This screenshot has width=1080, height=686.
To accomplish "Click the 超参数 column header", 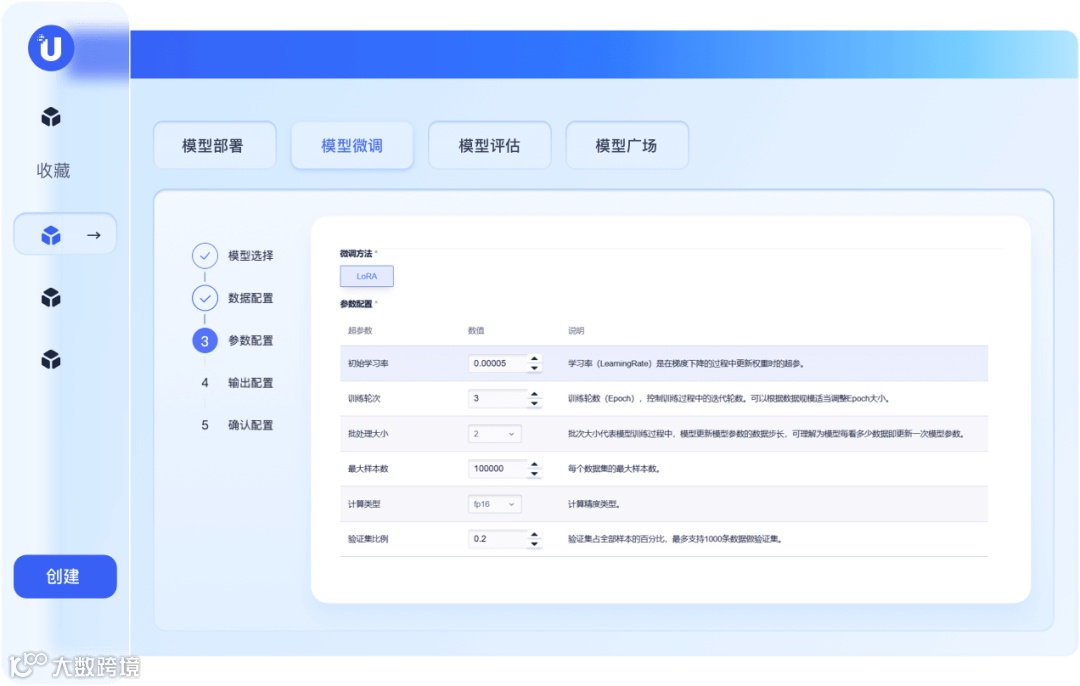I will tap(360, 331).
